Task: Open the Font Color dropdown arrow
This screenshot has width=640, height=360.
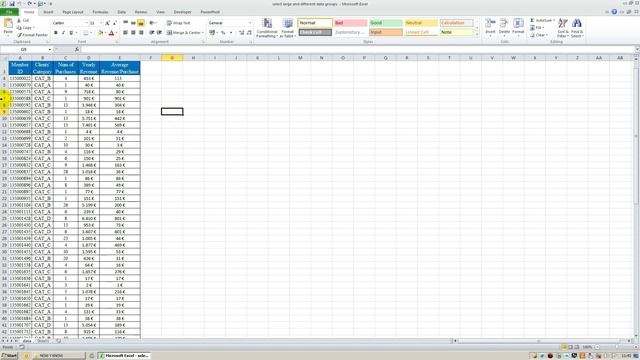Action: click(116, 33)
